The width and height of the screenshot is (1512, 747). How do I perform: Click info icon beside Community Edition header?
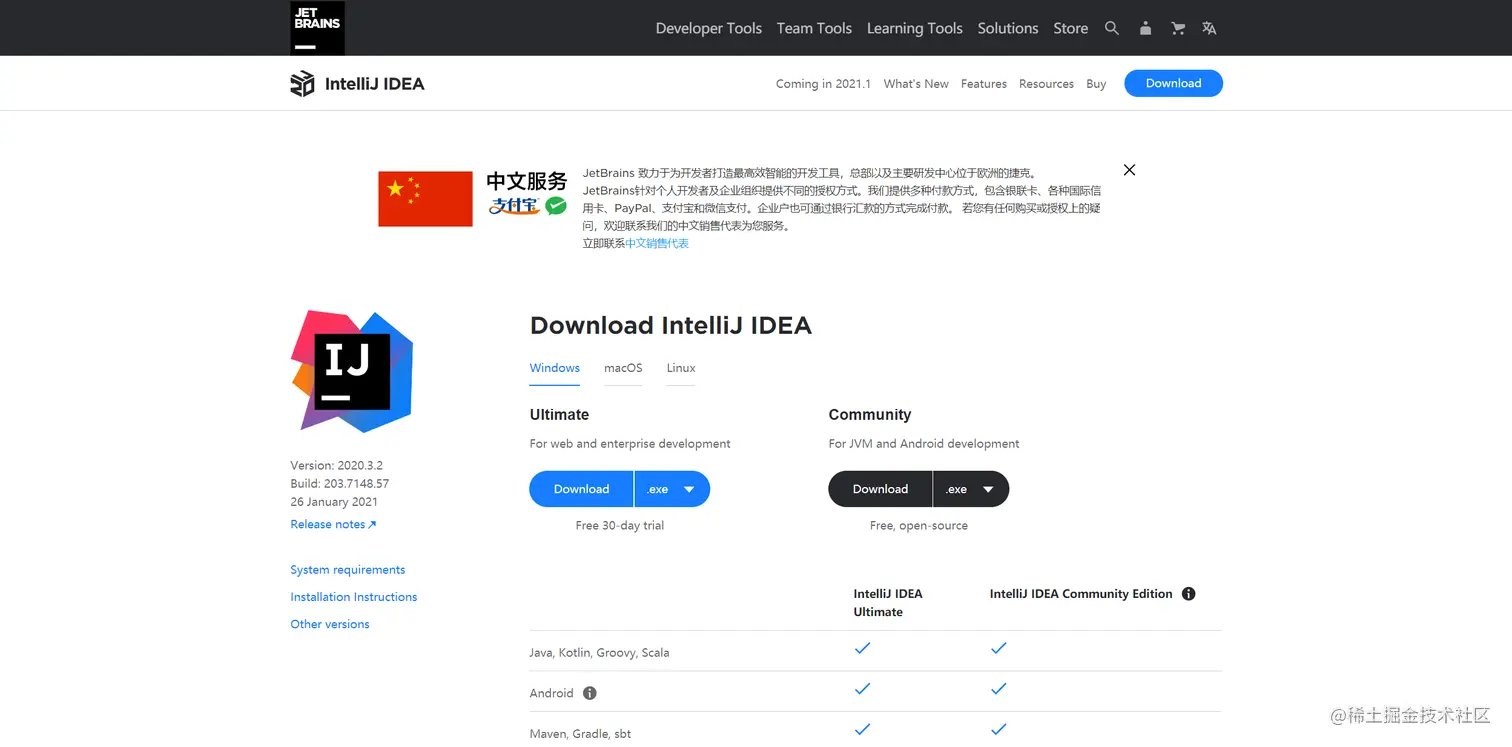(x=1188, y=594)
